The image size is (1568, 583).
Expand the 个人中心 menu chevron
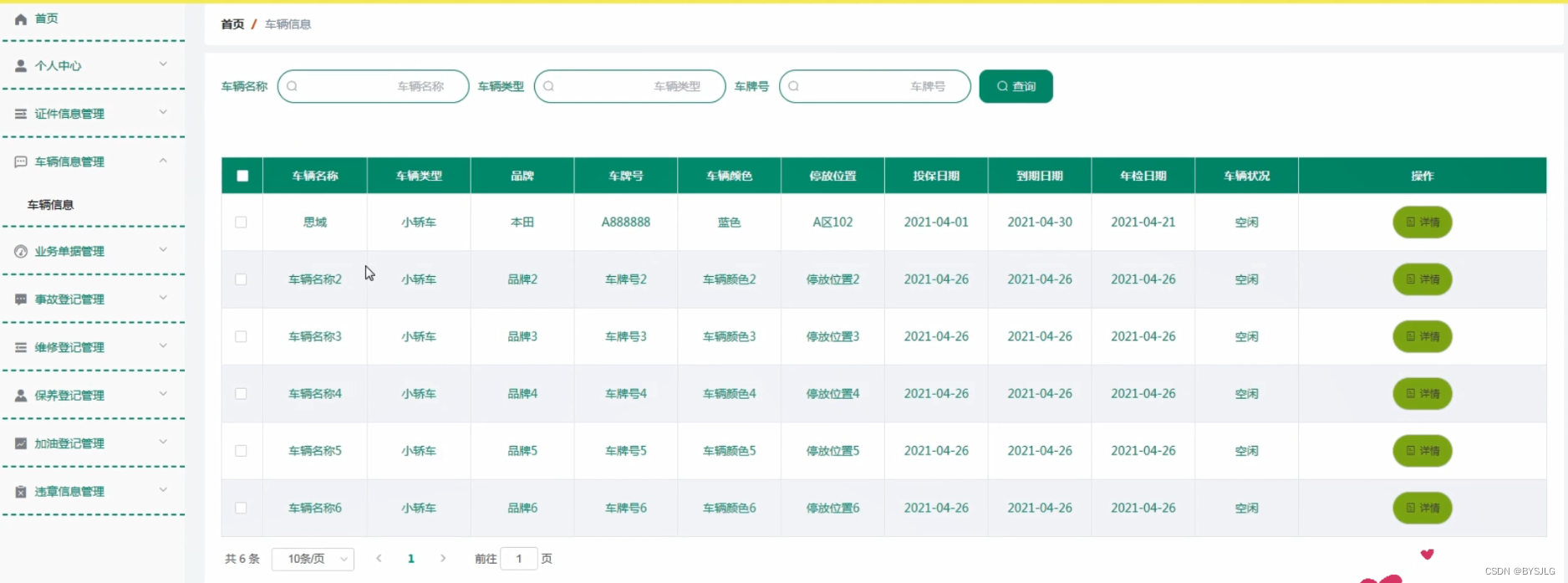click(163, 64)
